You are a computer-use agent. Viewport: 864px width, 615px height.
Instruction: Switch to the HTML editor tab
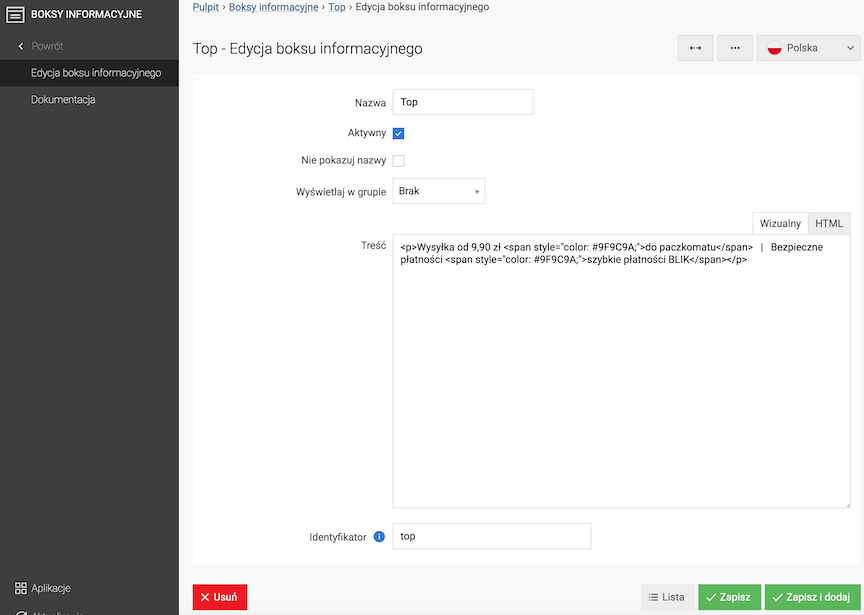coord(829,224)
